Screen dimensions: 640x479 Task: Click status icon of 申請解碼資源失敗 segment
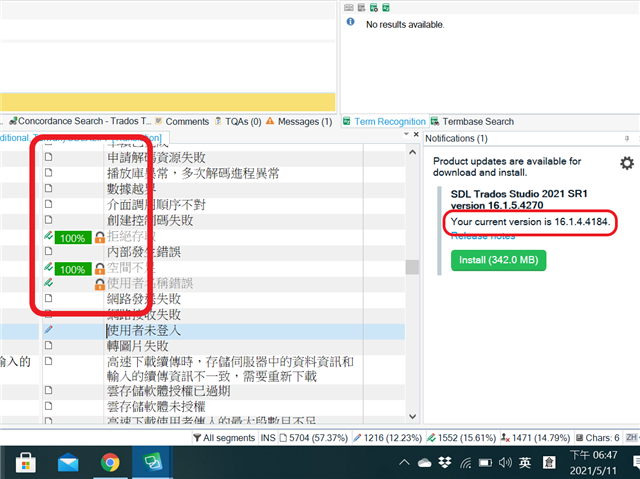click(x=48, y=157)
